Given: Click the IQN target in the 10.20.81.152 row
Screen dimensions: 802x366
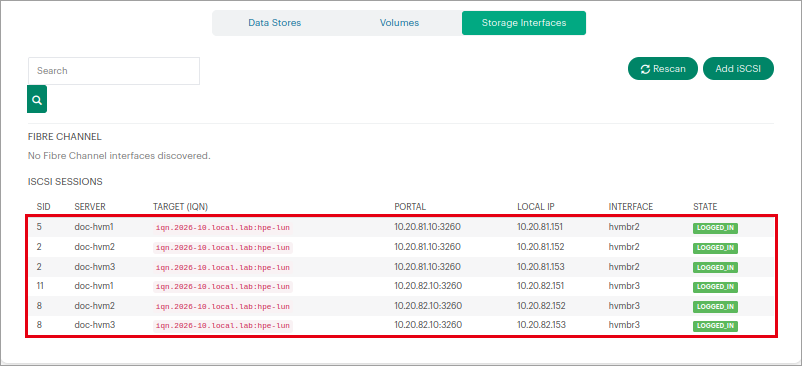Looking at the screenshot, I should pos(223,248).
